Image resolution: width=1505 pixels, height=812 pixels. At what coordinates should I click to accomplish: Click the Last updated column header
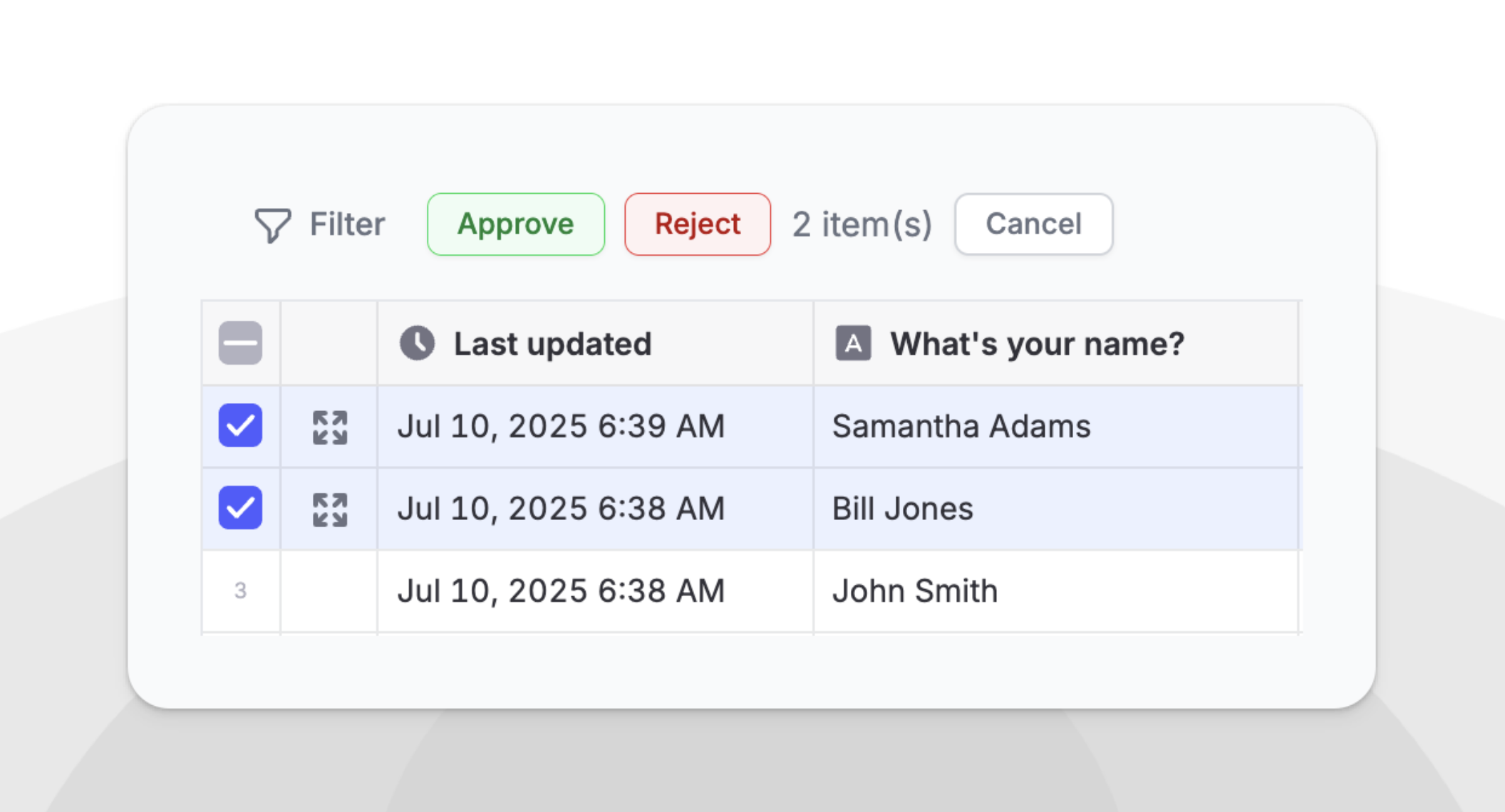(552, 344)
